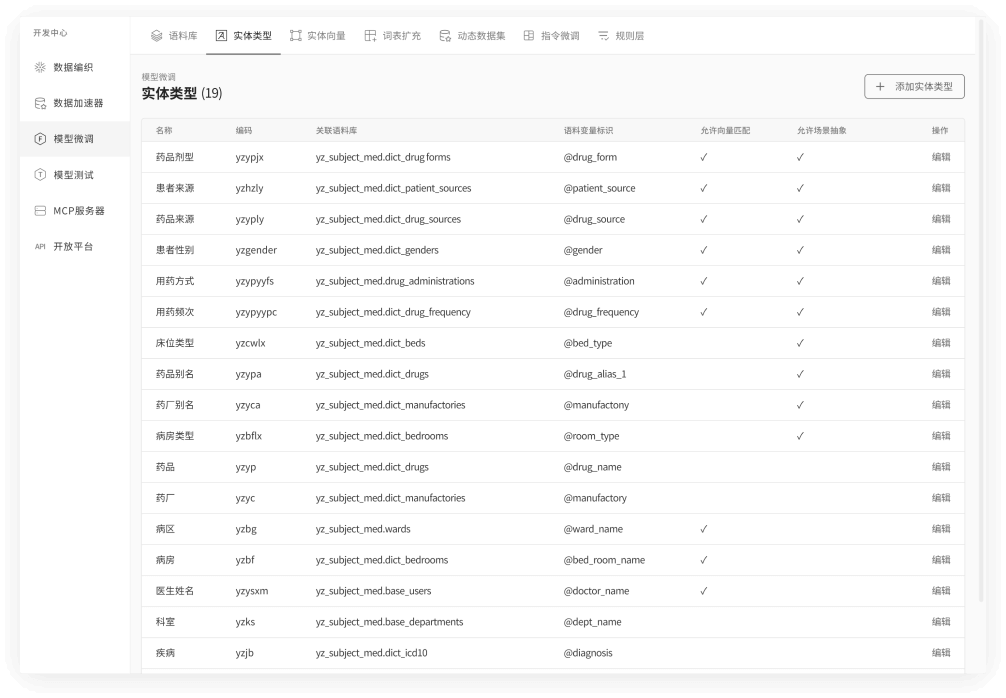
Task: Click the 模型测试 sidebar icon
Action: coord(40,175)
